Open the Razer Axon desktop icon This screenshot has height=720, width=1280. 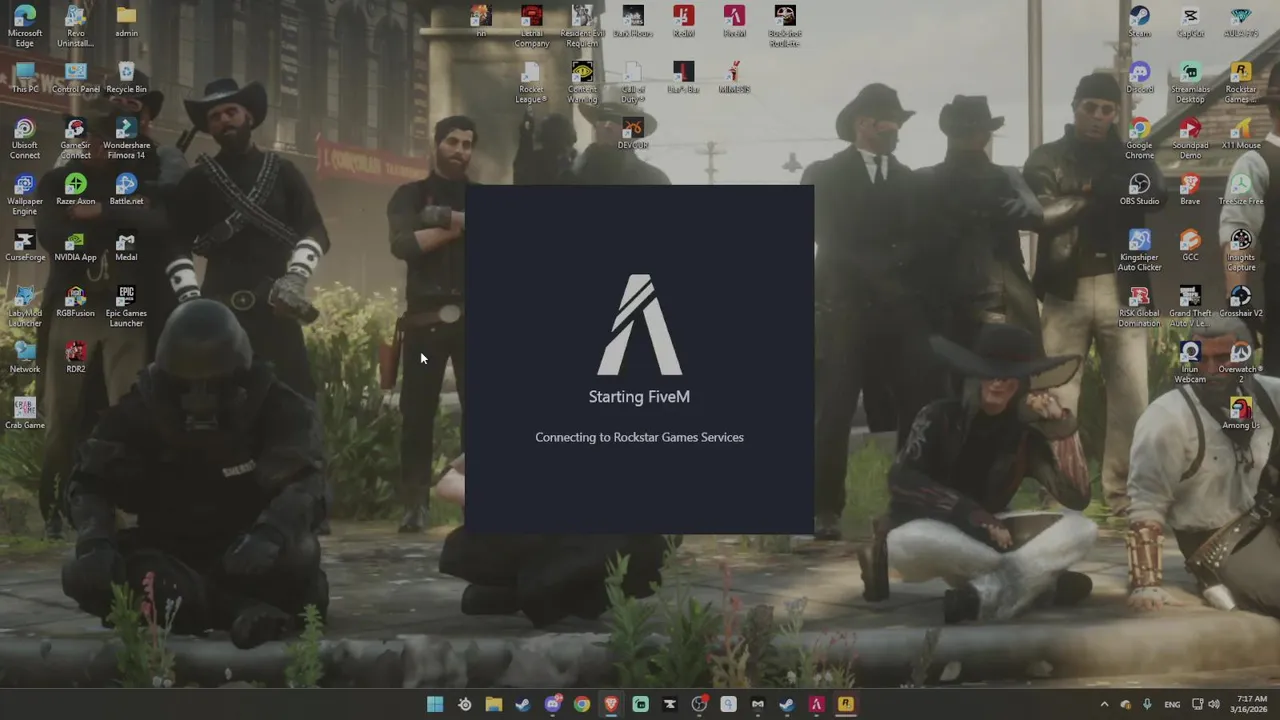coord(75,190)
